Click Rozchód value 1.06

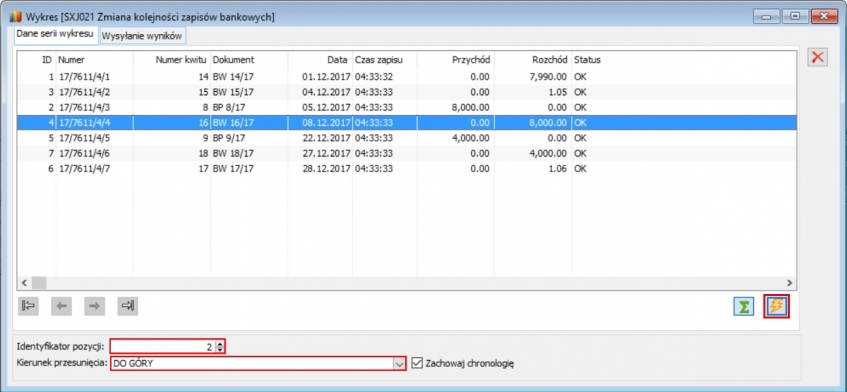click(558, 168)
